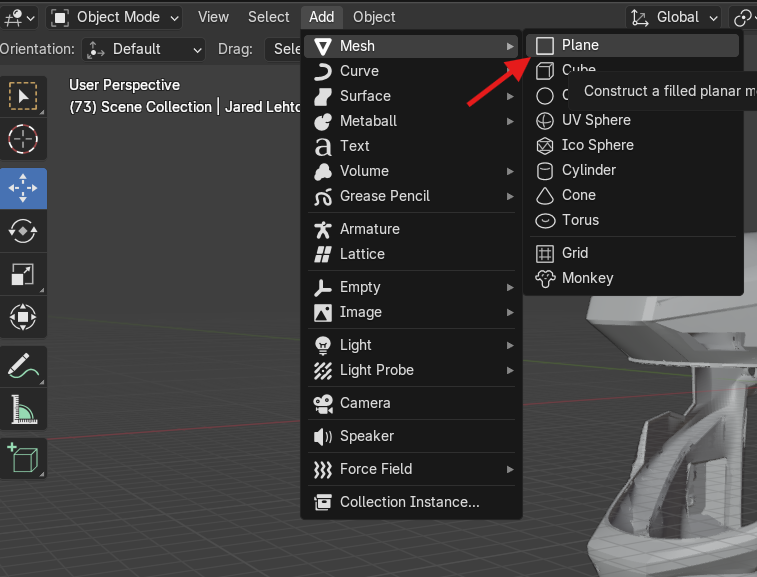The image size is (757, 577).
Task: Click the Circle mesh icon
Action: pos(545,96)
